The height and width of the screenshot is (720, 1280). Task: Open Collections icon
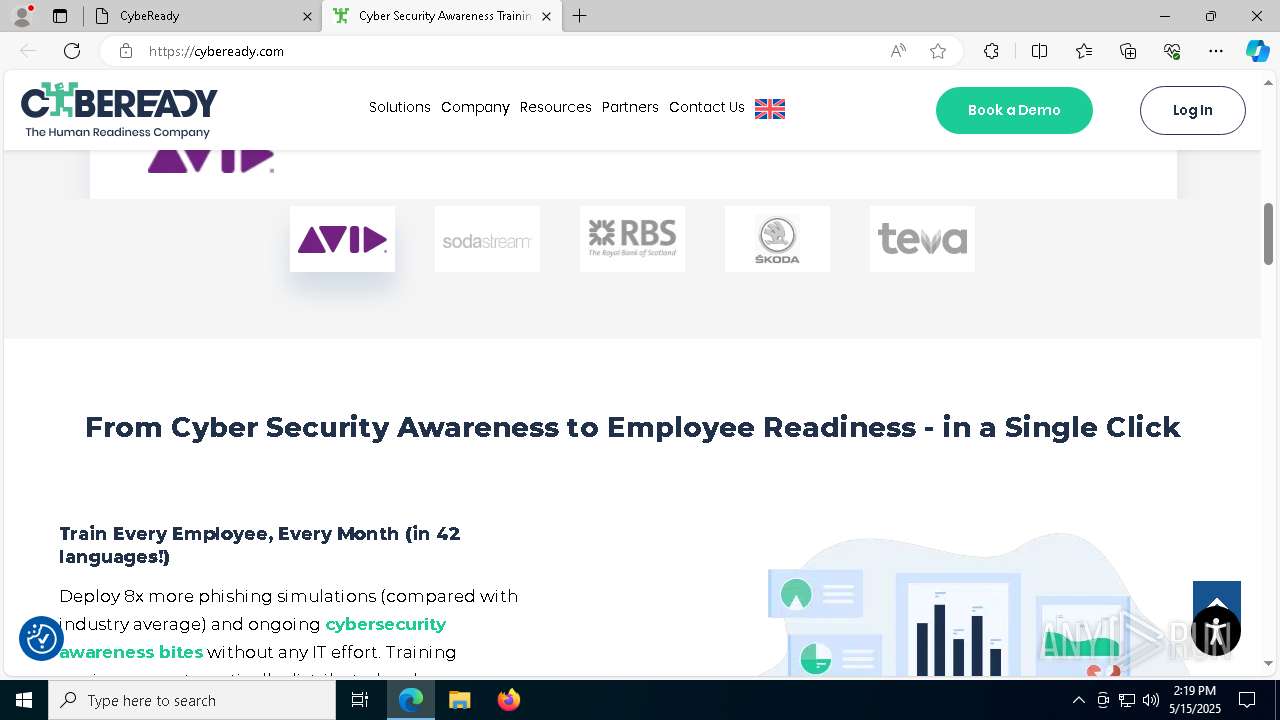point(1128,51)
